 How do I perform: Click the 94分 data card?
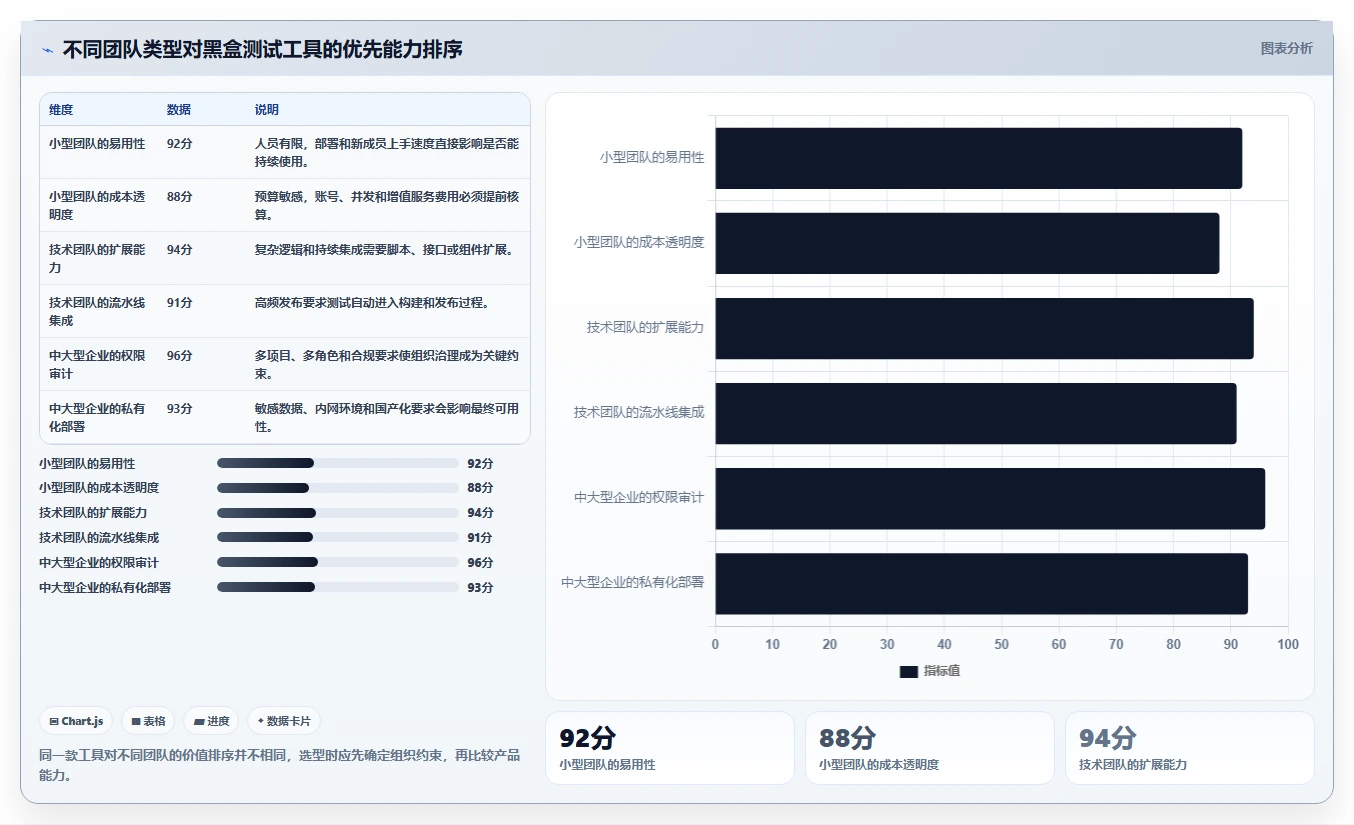pos(1189,748)
